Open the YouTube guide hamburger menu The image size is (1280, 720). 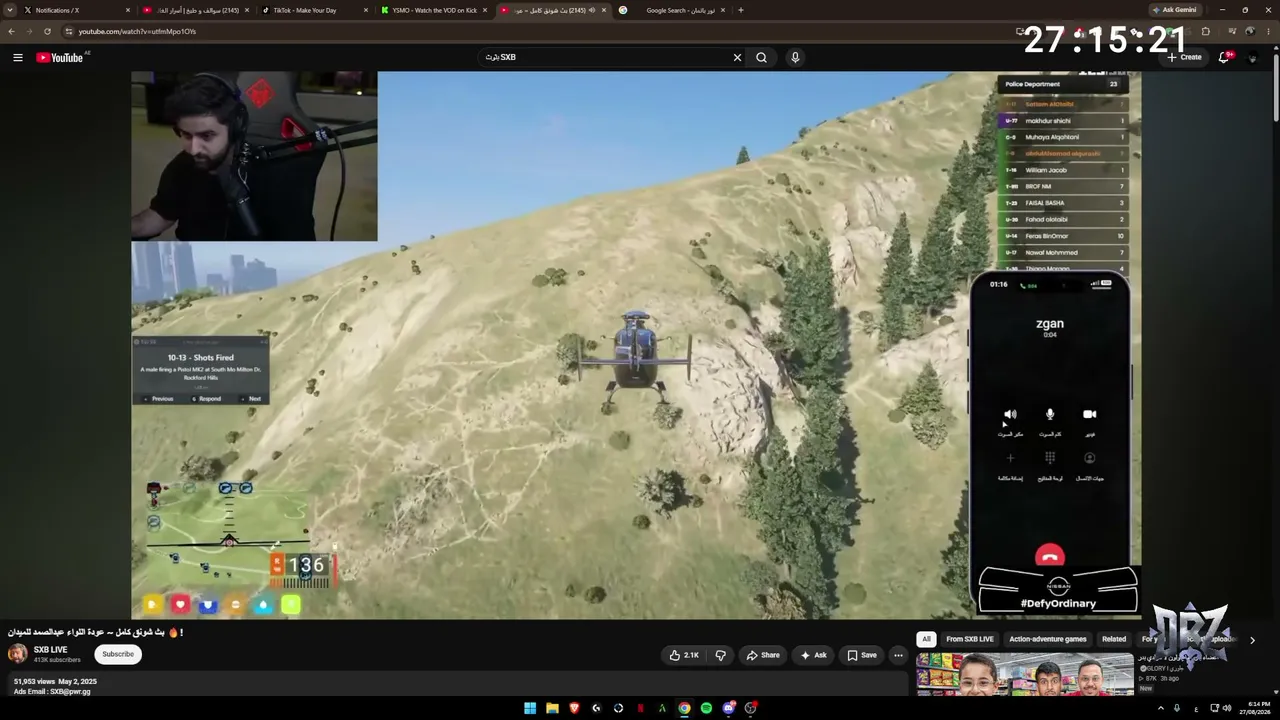pyautogui.click(x=17, y=57)
